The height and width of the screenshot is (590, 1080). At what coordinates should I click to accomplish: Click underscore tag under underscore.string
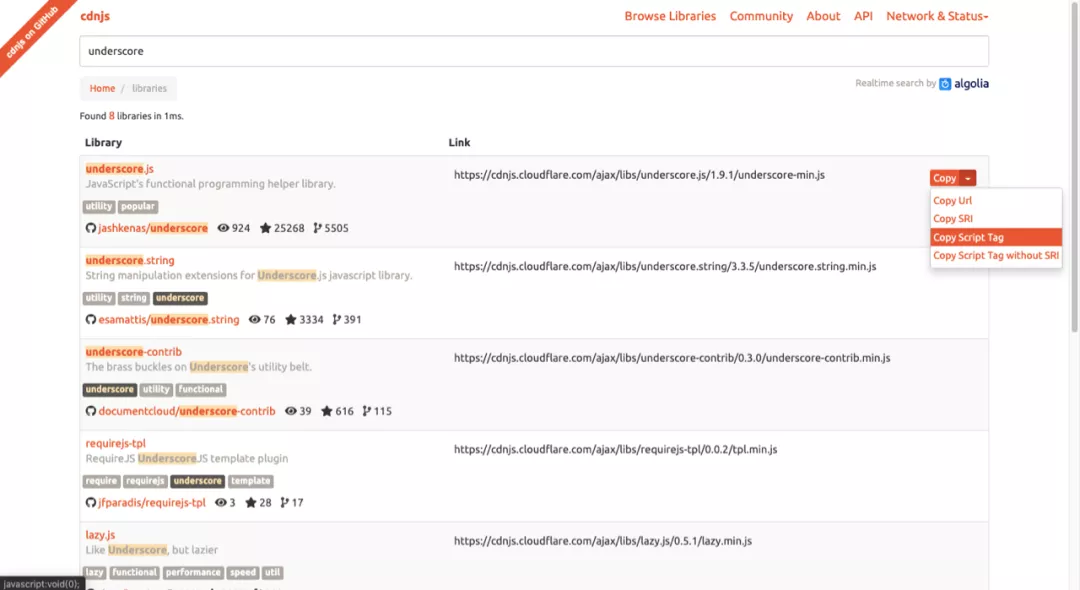[x=180, y=298]
